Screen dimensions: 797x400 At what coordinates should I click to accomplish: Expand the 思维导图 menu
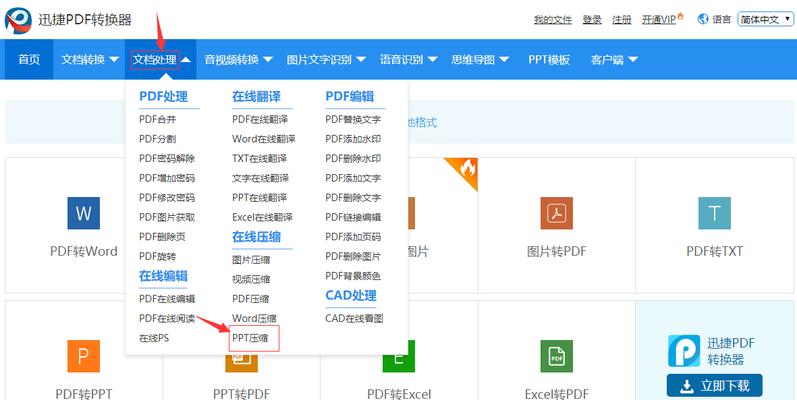(x=480, y=59)
